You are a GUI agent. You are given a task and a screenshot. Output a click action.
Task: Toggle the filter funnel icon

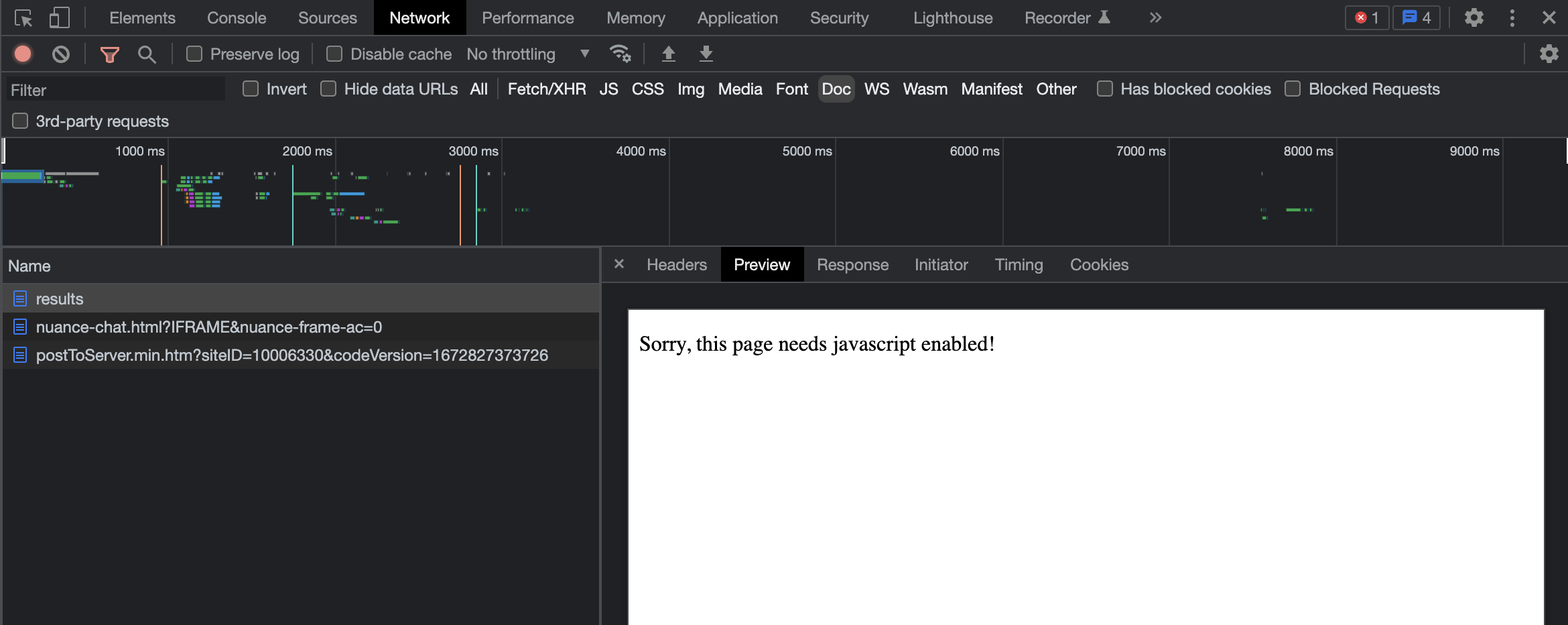click(109, 54)
